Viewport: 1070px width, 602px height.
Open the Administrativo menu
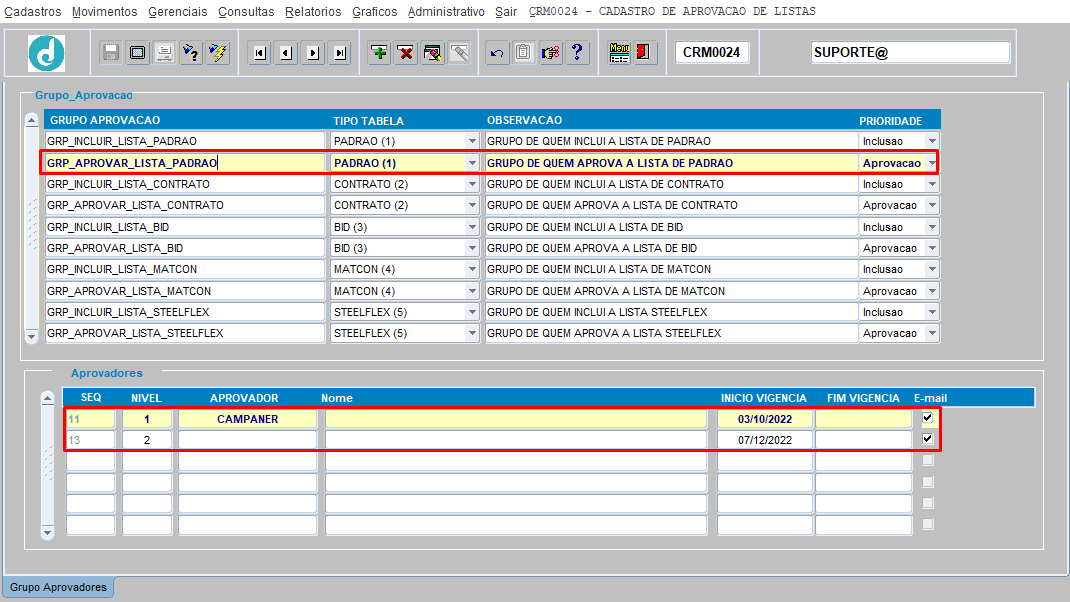(446, 12)
